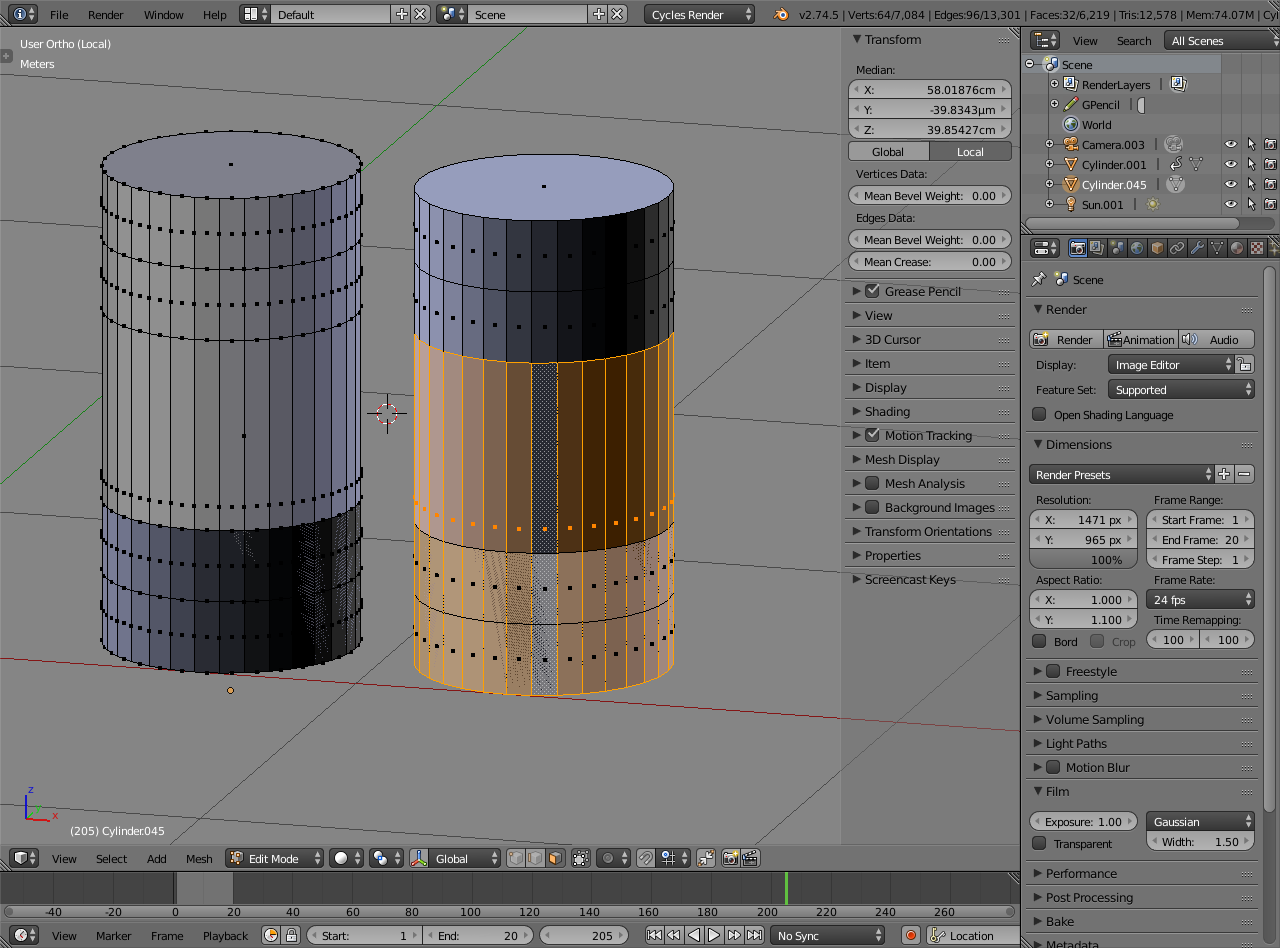Toggle visibility eye for Cylinder.001
Screen dimensions: 1280x948
[x=1231, y=165]
